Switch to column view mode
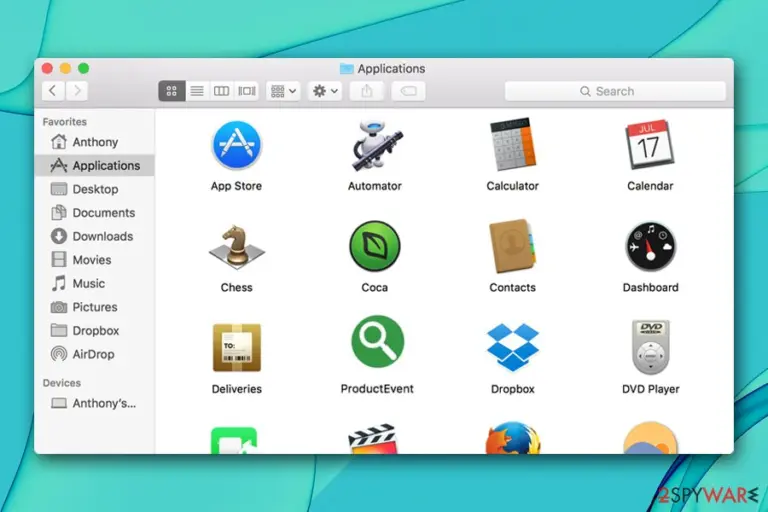 [x=221, y=91]
